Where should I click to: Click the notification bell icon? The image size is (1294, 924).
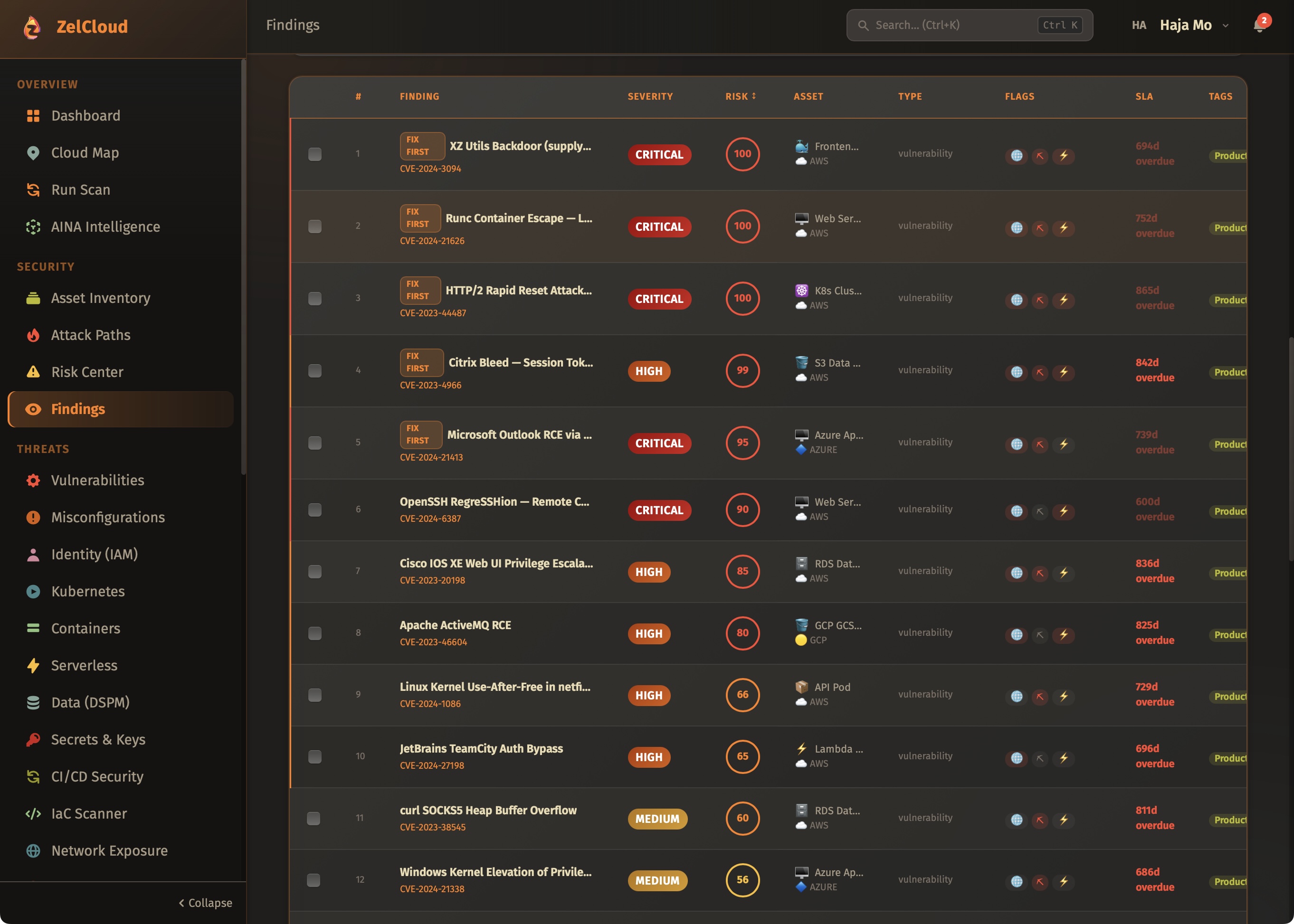[x=1259, y=26]
